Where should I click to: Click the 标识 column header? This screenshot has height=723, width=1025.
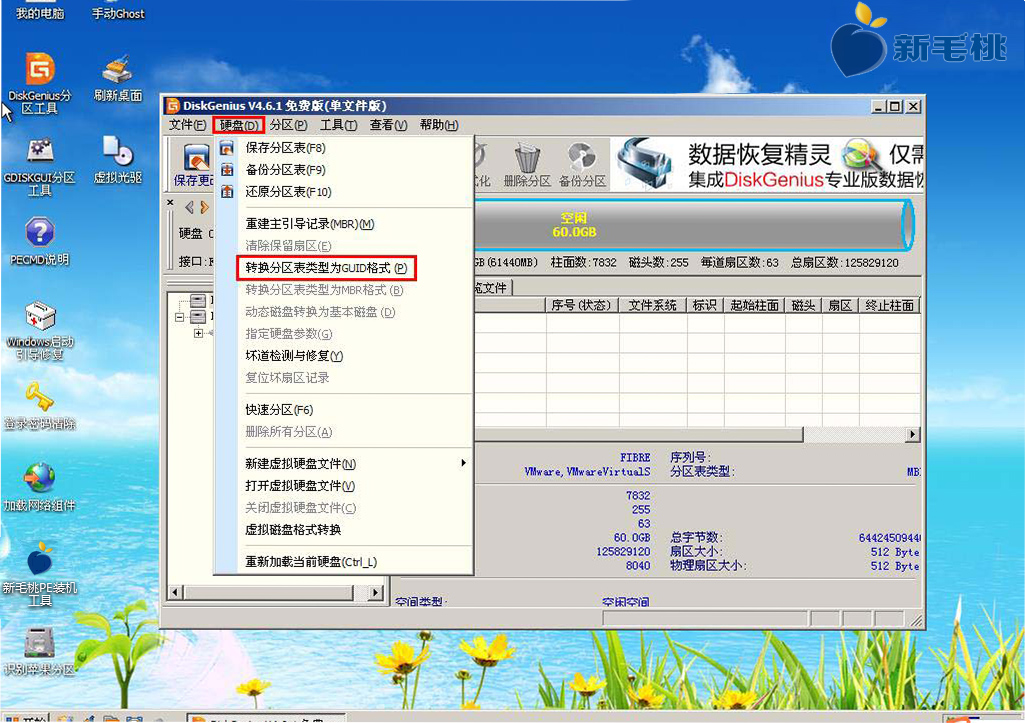[x=705, y=305]
